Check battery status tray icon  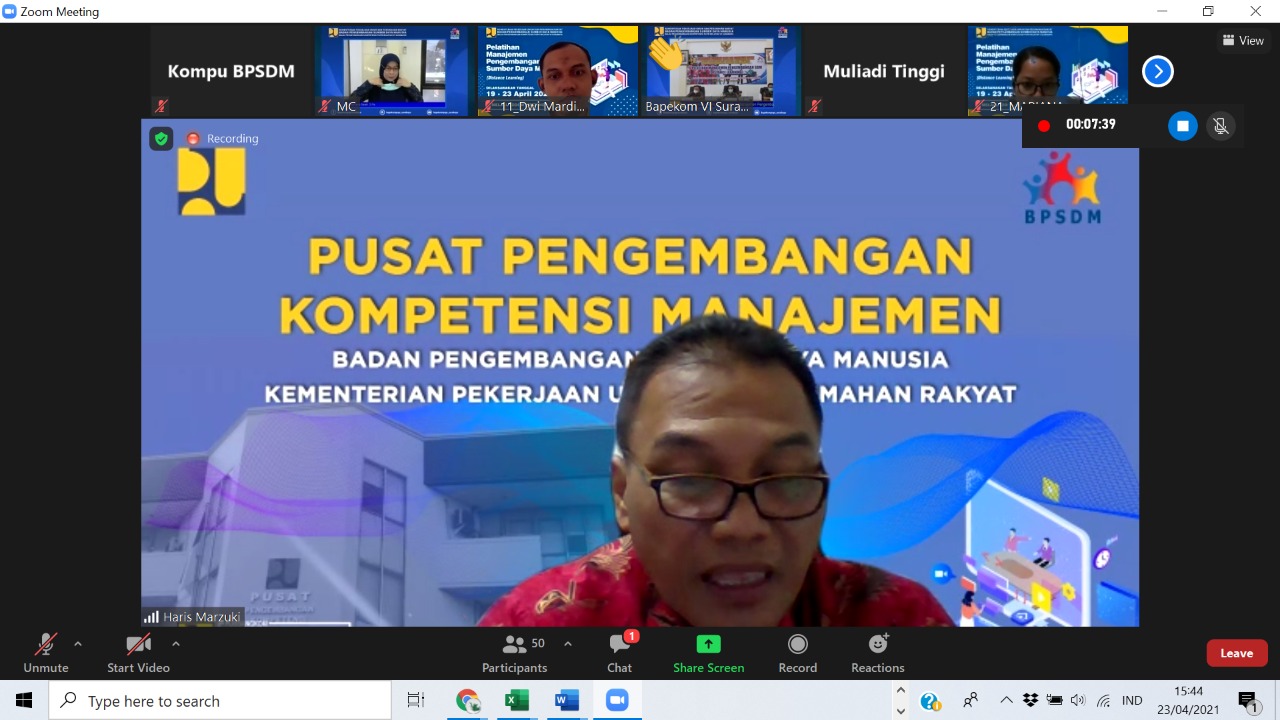(x=1054, y=700)
